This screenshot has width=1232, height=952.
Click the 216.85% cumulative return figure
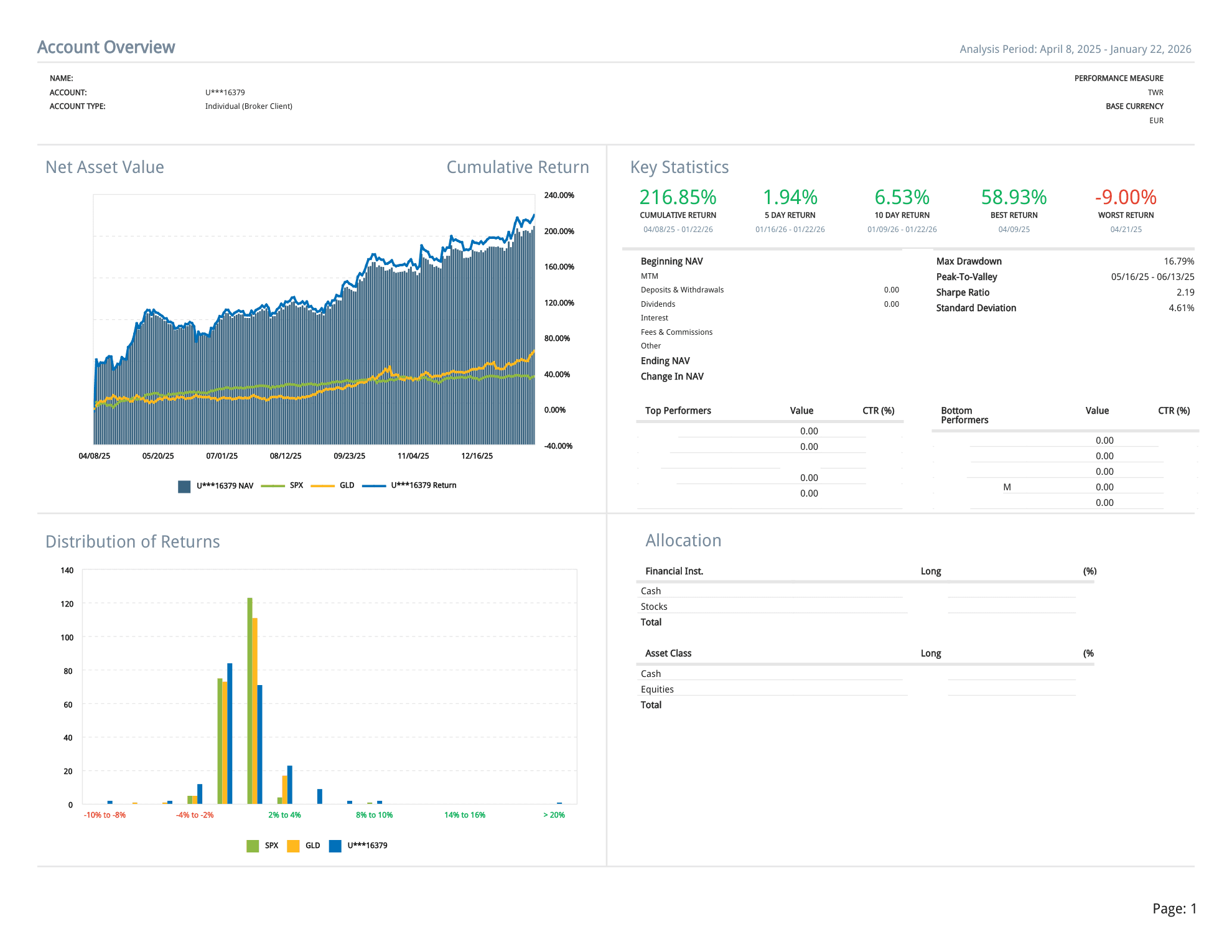678,197
